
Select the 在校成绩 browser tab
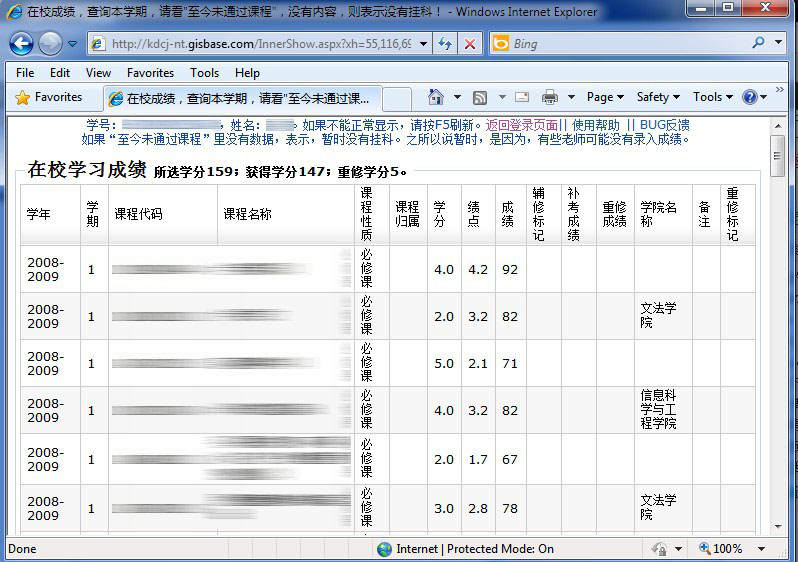click(x=240, y=98)
